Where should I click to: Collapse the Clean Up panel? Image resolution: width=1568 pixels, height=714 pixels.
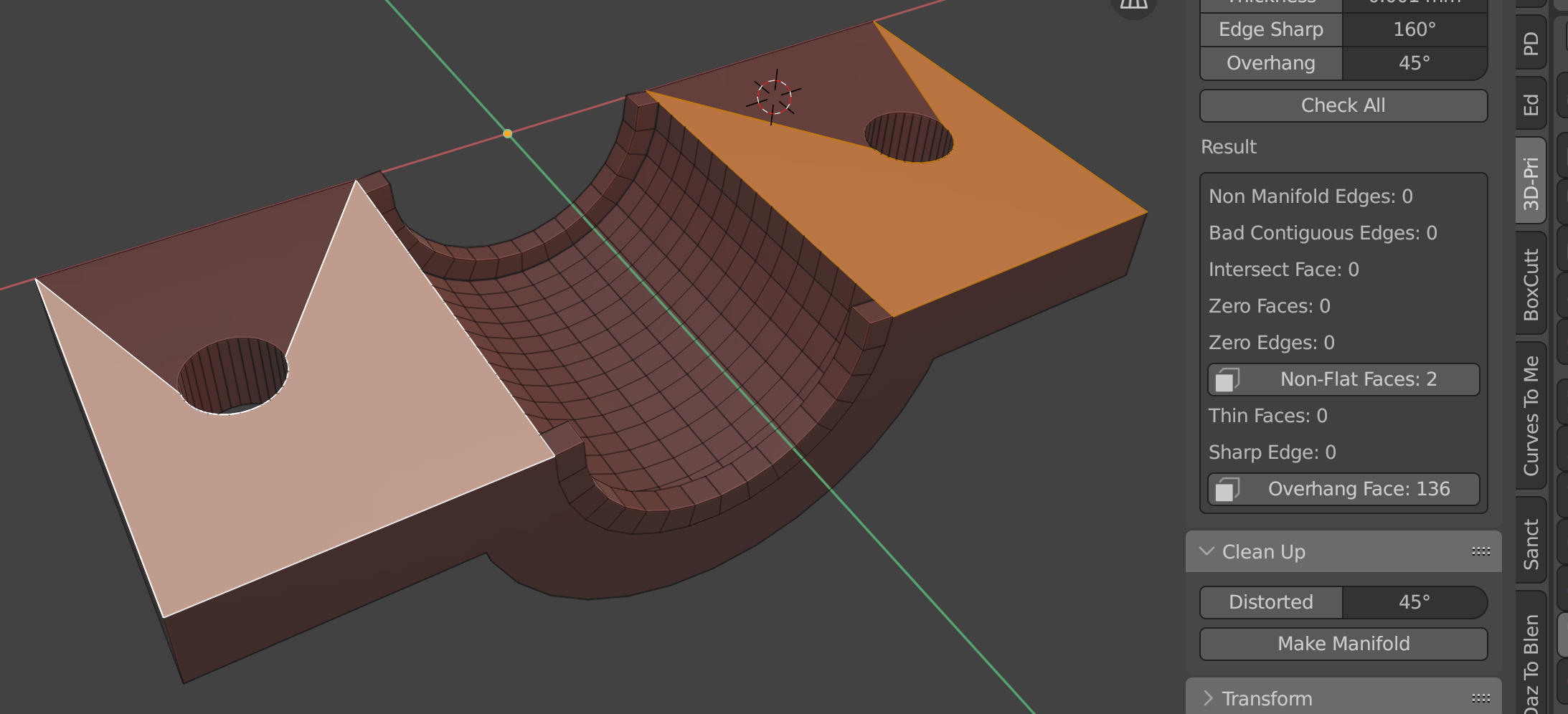(x=1343, y=551)
